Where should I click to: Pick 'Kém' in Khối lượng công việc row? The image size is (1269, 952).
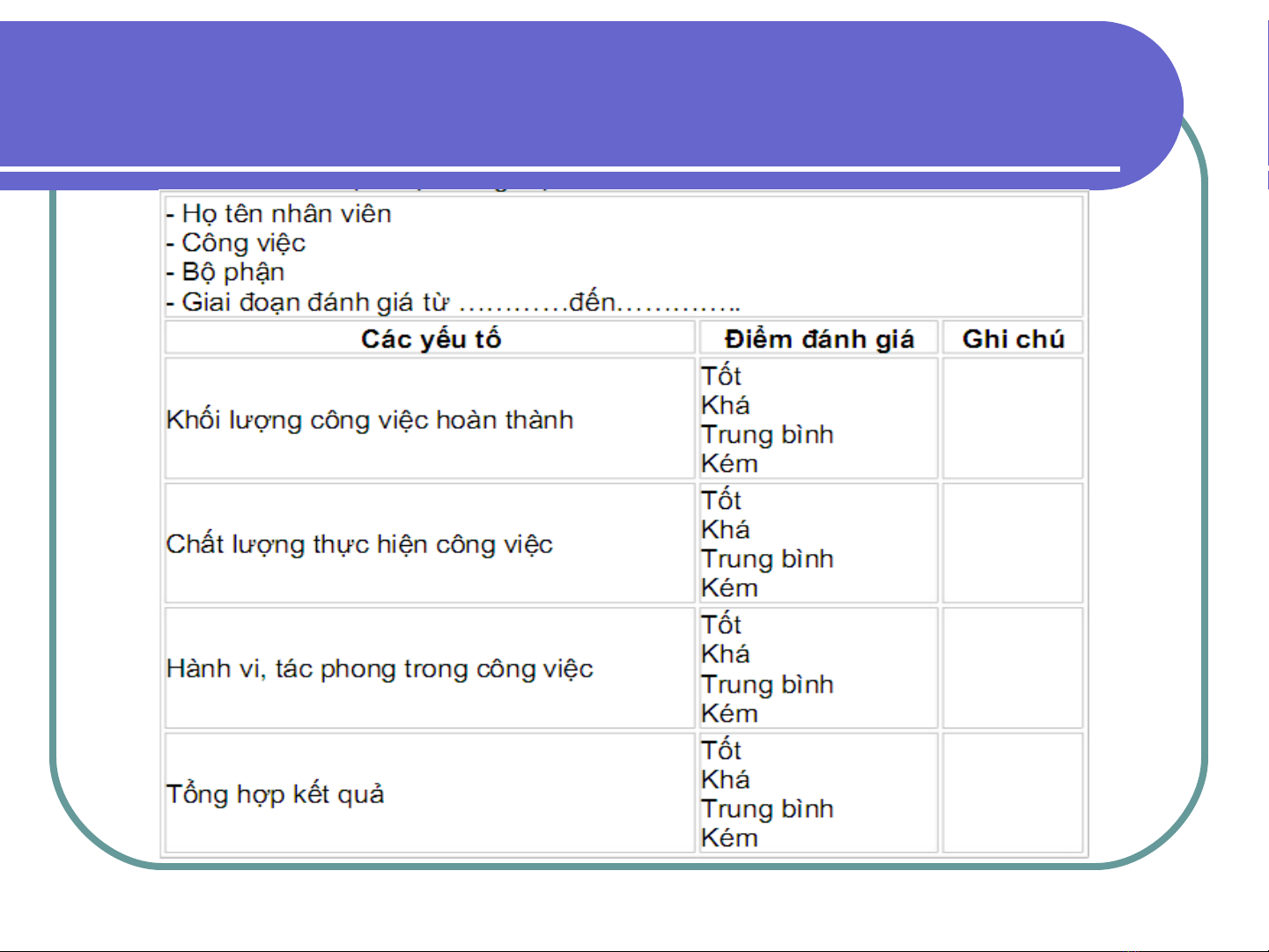pos(729,463)
